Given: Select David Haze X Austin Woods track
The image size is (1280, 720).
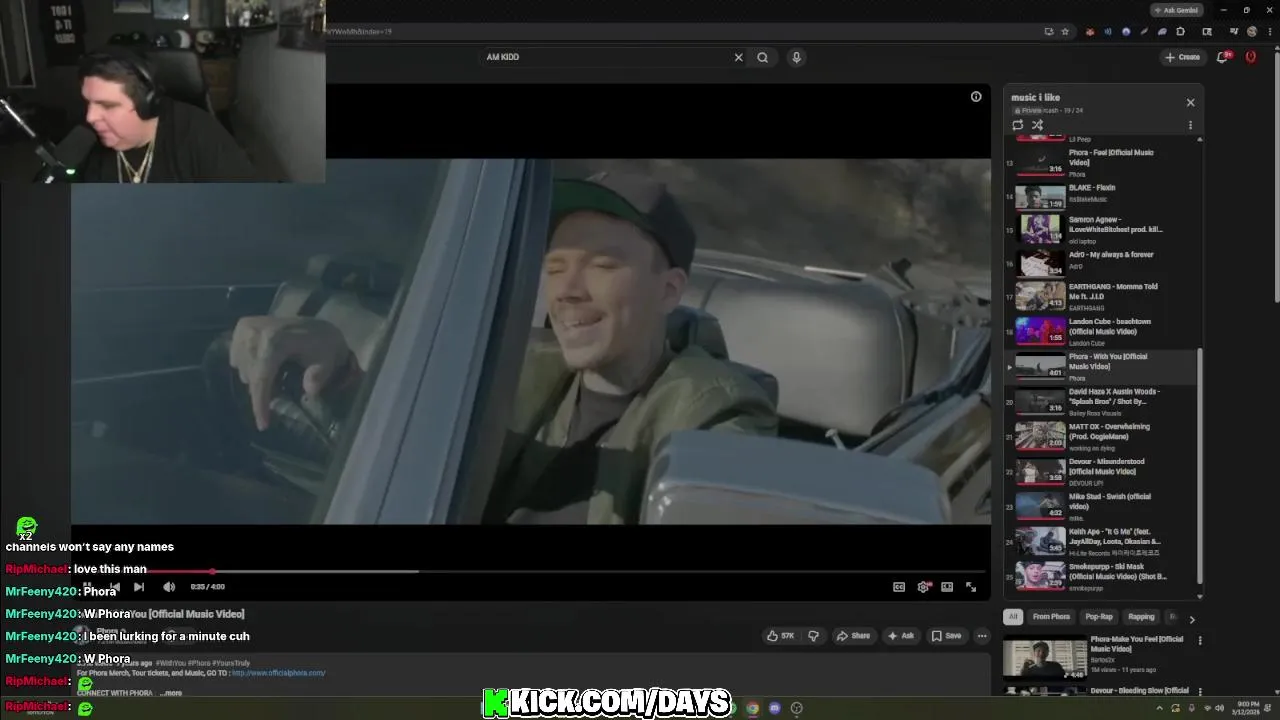Looking at the screenshot, I should (x=1100, y=401).
